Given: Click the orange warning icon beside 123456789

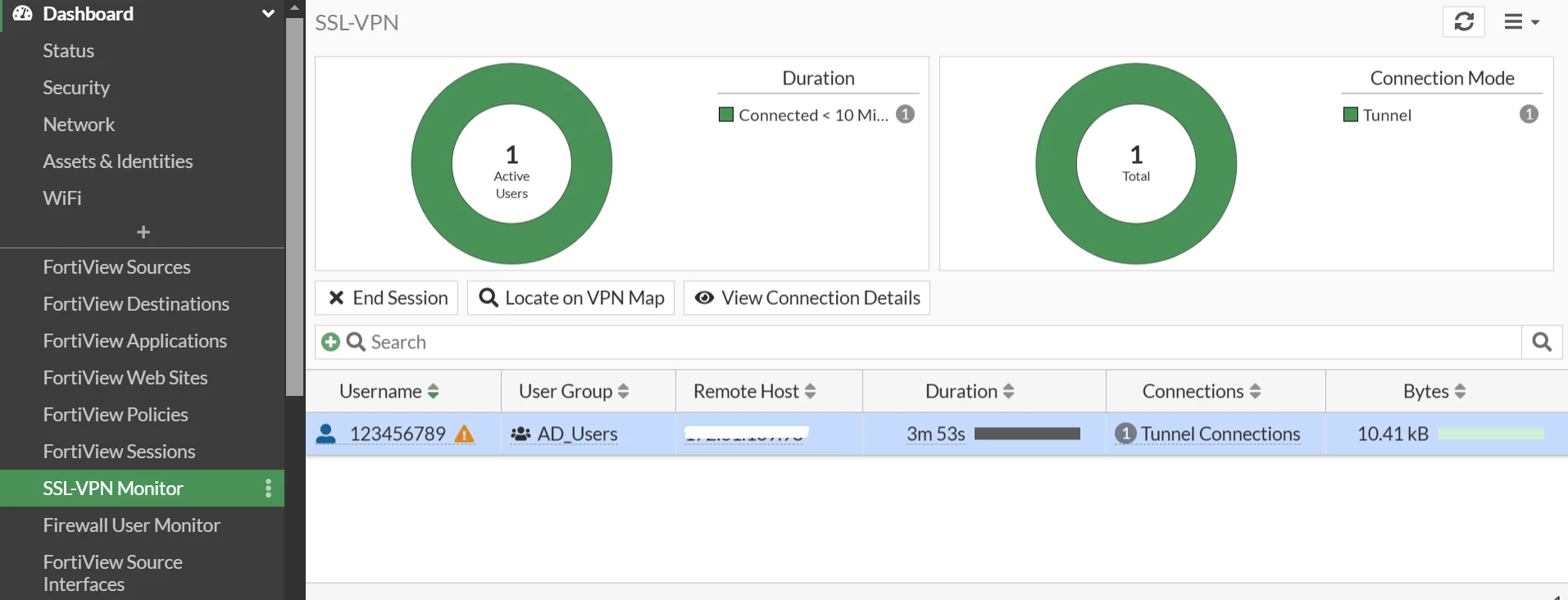Looking at the screenshot, I should 465,434.
